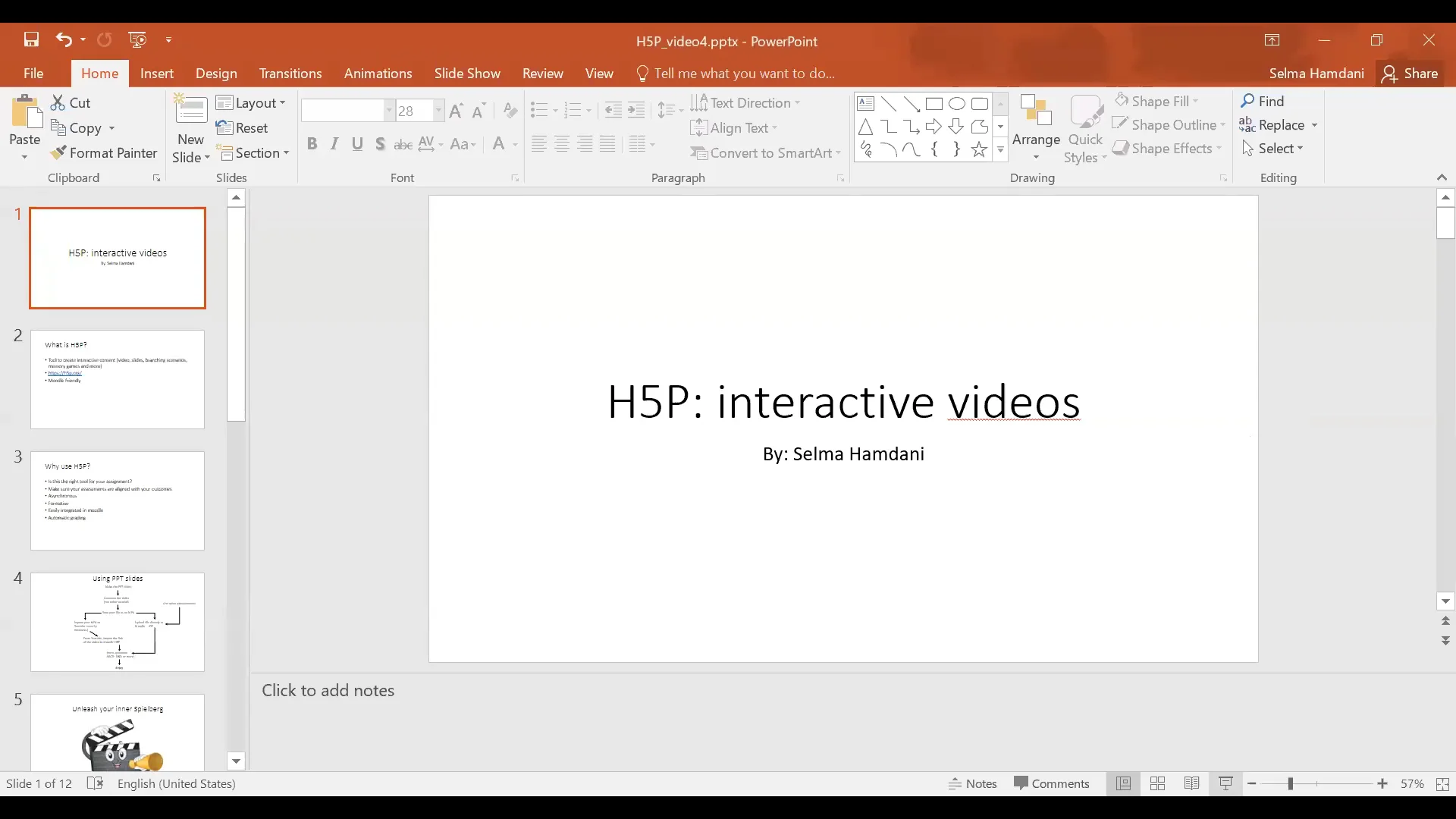
Task: Toggle Bold formatting
Action: tap(312, 144)
